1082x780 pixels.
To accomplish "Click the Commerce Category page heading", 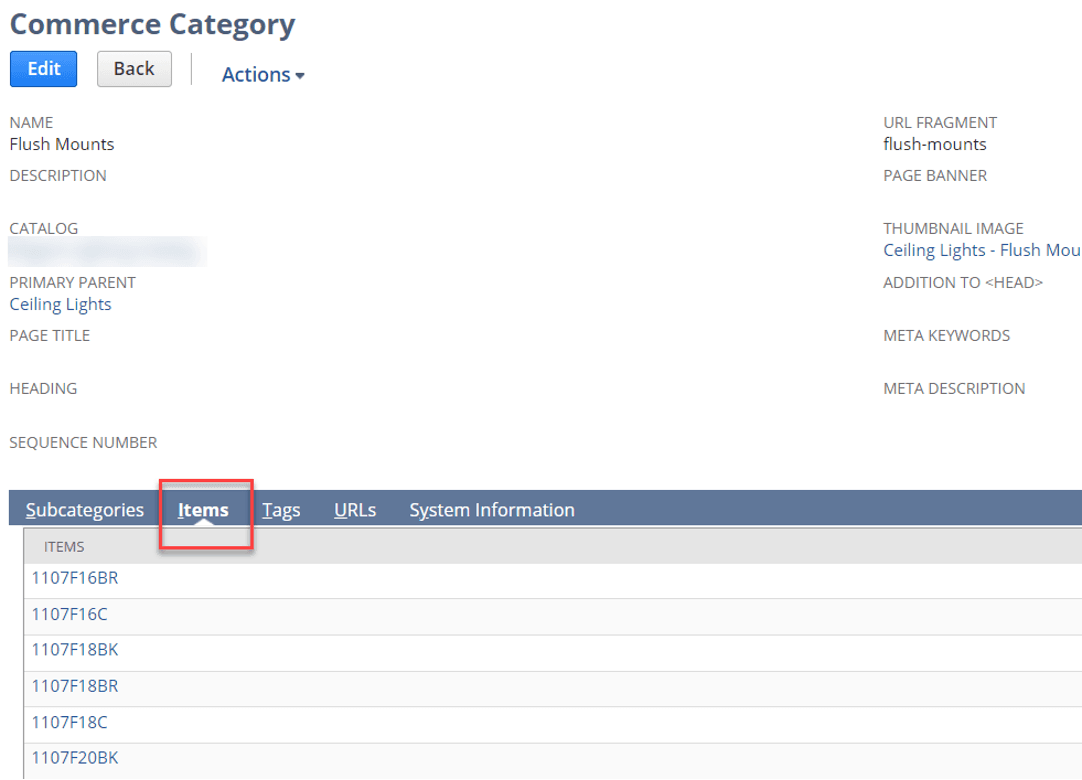I will coord(153,25).
